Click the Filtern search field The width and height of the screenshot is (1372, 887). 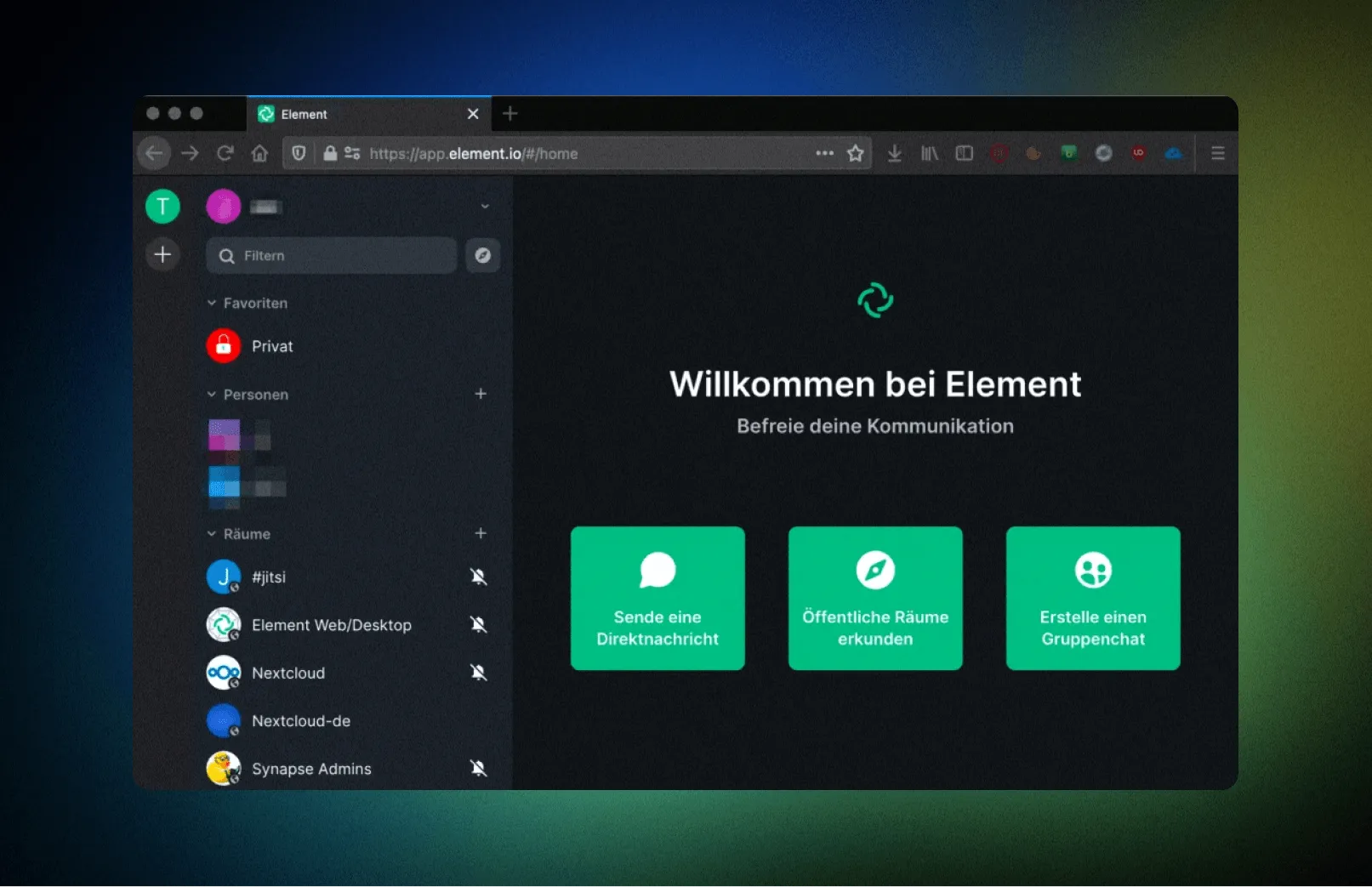[x=332, y=255]
